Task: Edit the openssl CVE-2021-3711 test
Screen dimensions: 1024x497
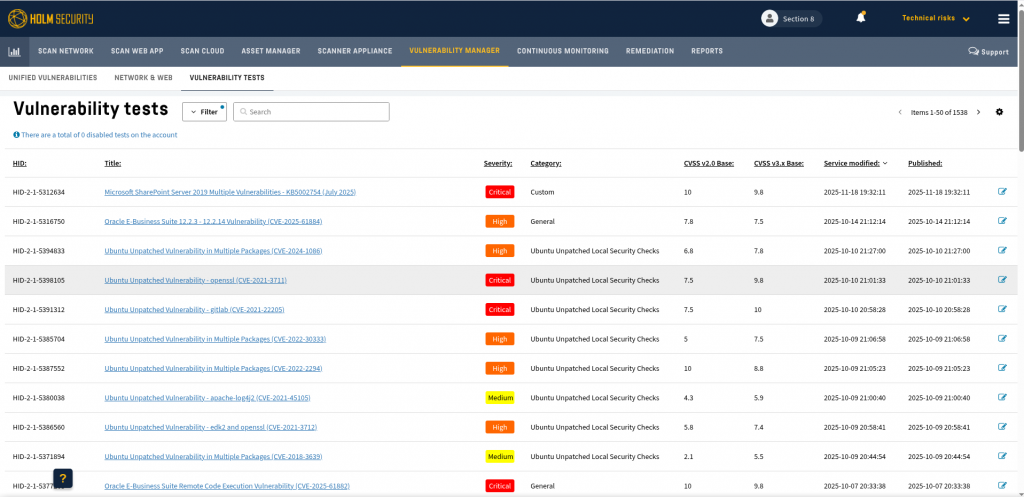Action: pyautogui.click(x=1002, y=280)
